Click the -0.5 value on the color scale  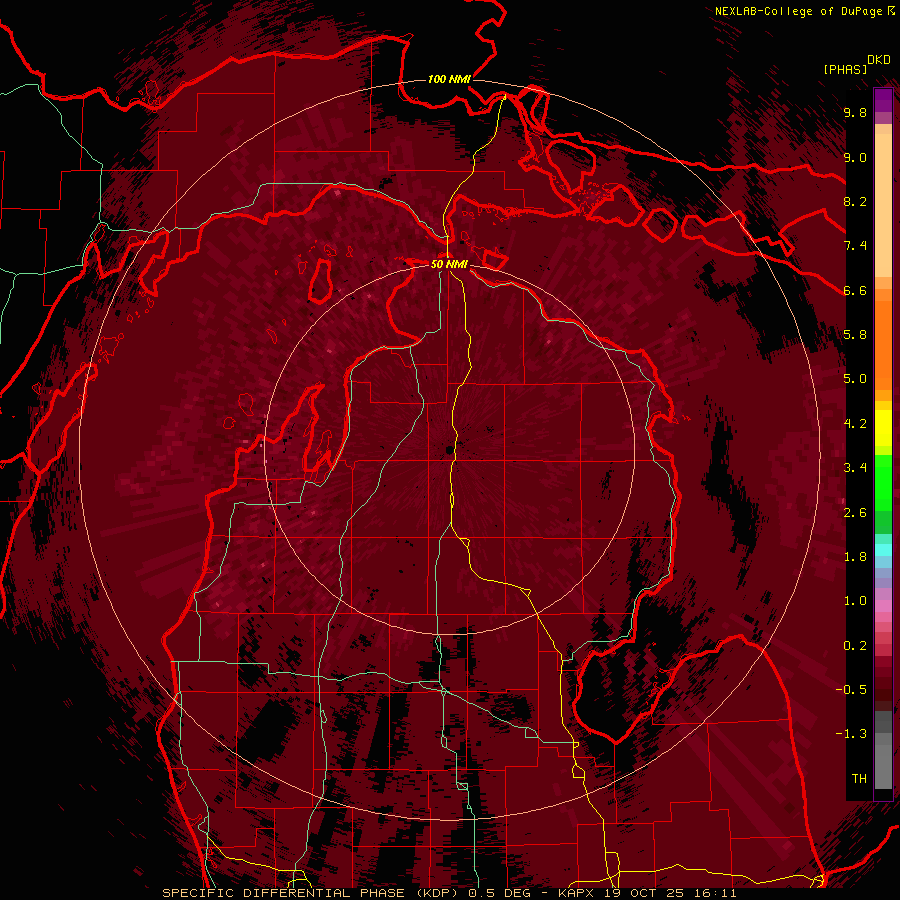tap(851, 690)
